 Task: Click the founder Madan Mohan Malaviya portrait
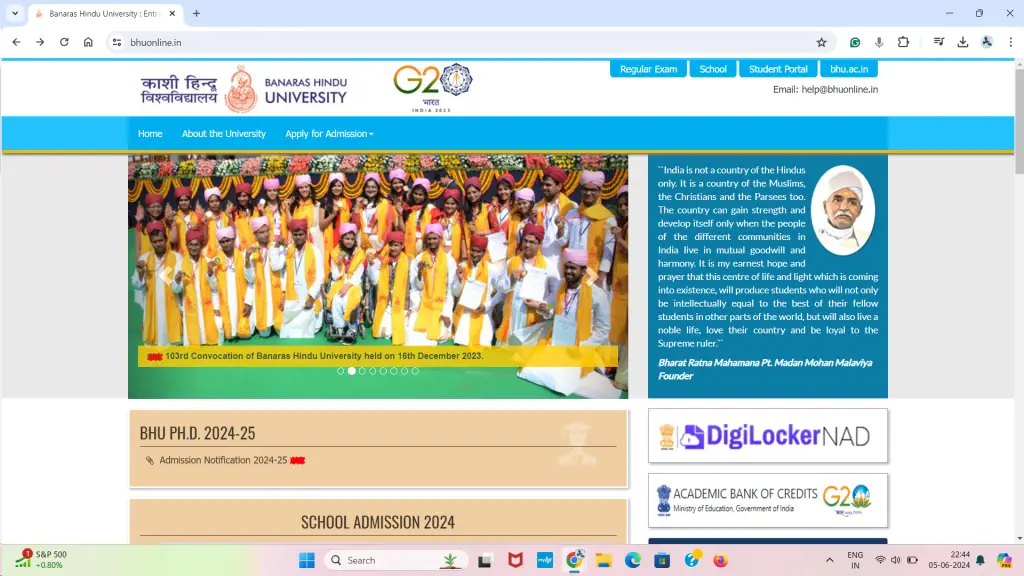click(843, 210)
